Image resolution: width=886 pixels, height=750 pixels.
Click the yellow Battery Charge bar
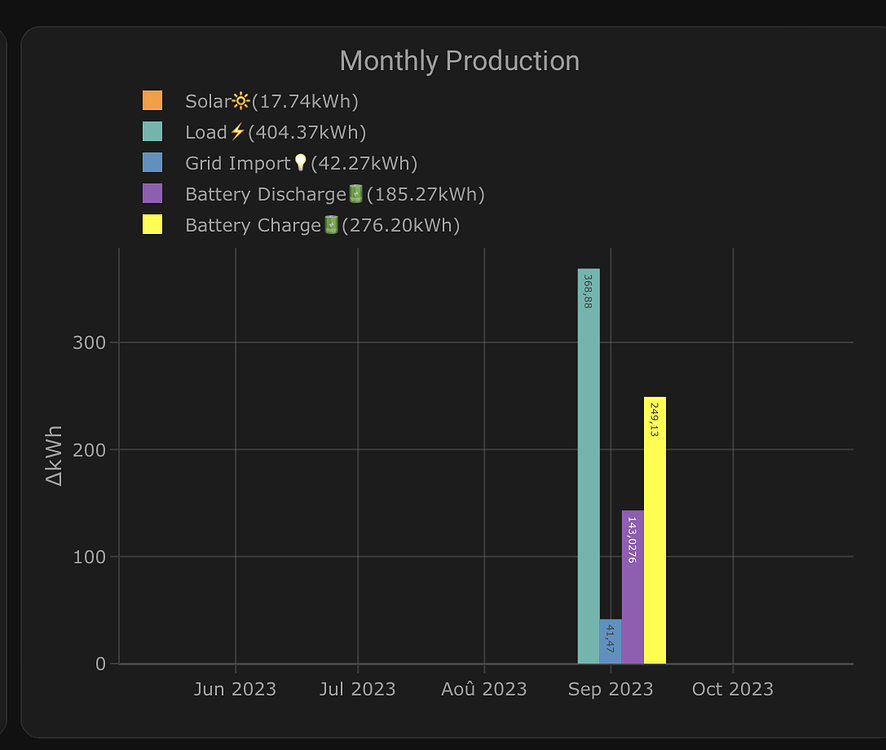[654, 530]
